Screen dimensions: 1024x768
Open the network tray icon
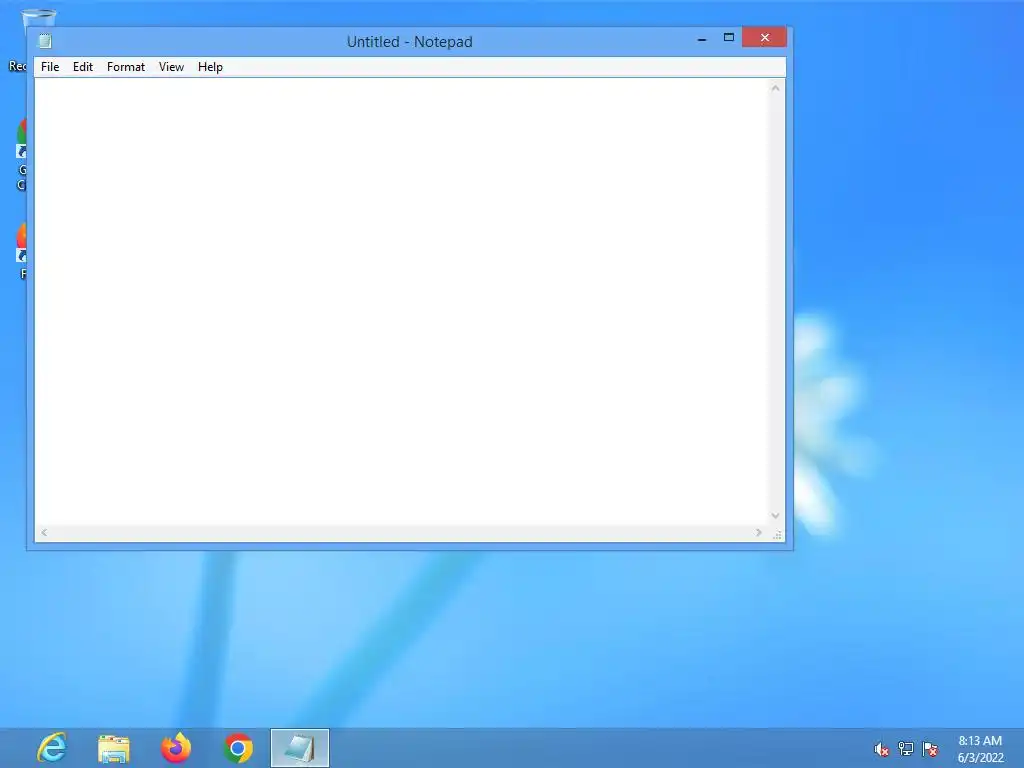(x=906, y=749)
